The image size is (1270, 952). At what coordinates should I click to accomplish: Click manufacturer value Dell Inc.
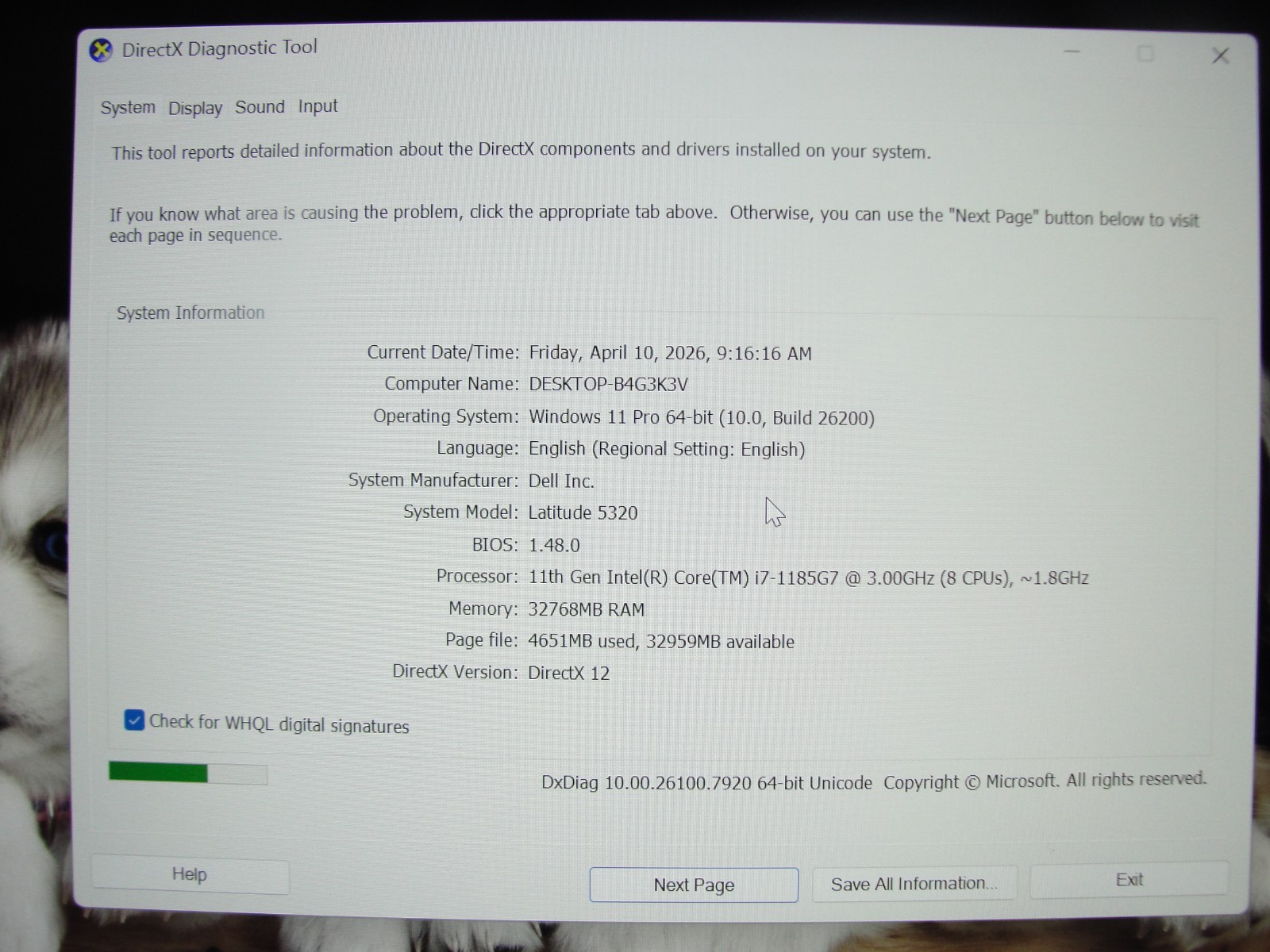click(561, 481)
